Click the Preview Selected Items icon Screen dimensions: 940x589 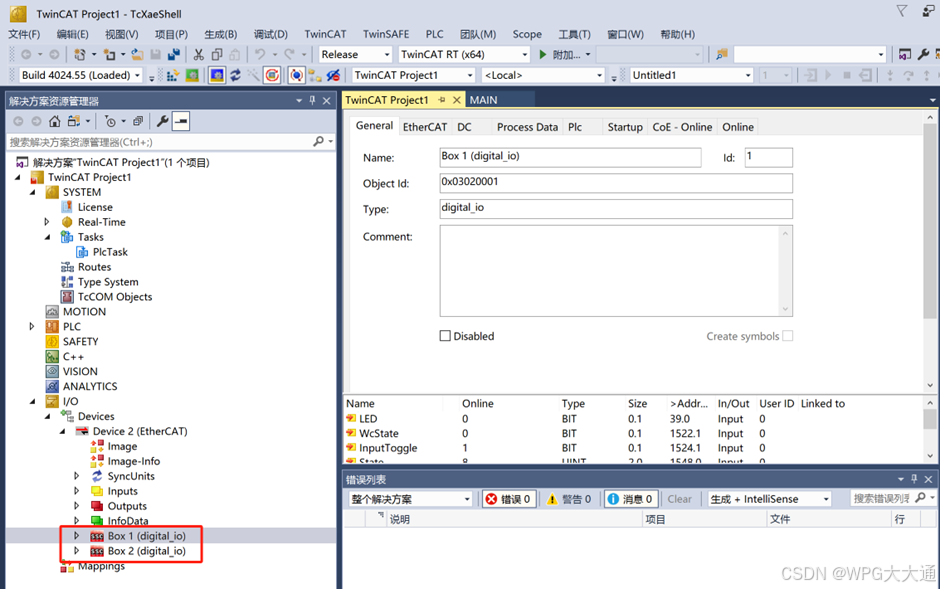(180, 121)
